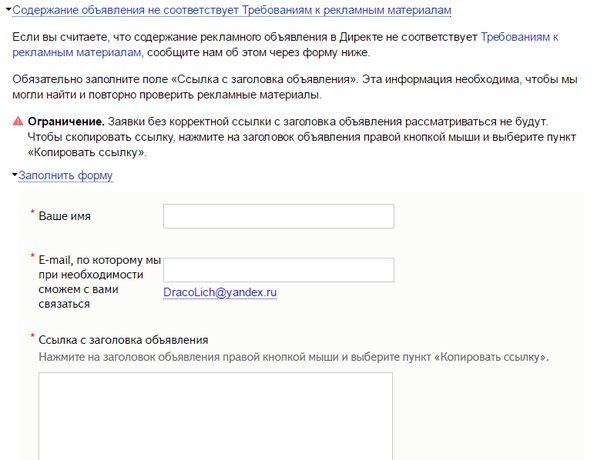The image size is (600, 460).
Task: Insert the suggested DracoLich@yandex.ru email address
Action: pos(219,293)
